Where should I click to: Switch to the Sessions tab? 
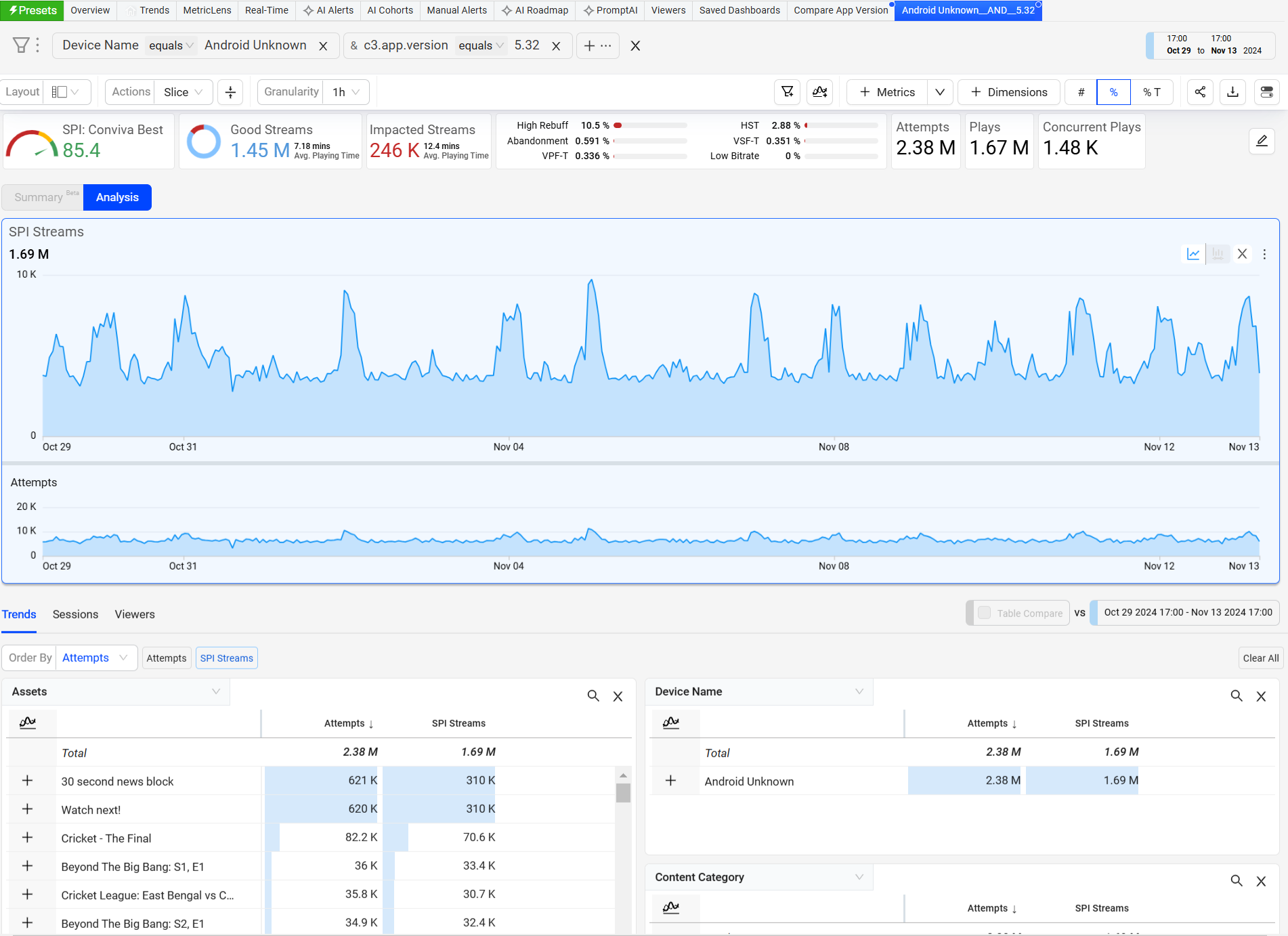[x=75, y=614]
